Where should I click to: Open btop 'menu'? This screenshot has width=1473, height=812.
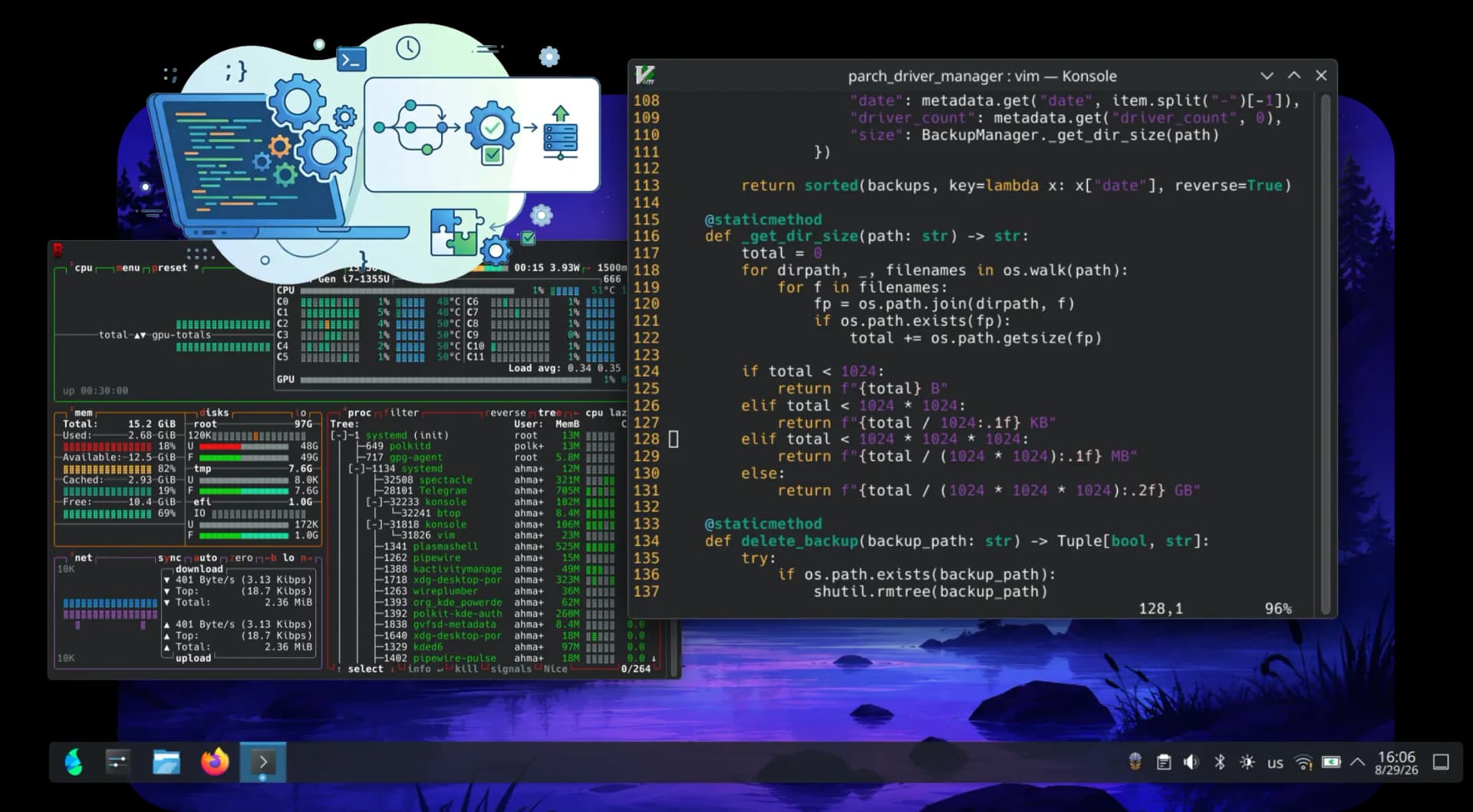coord(128,268)
